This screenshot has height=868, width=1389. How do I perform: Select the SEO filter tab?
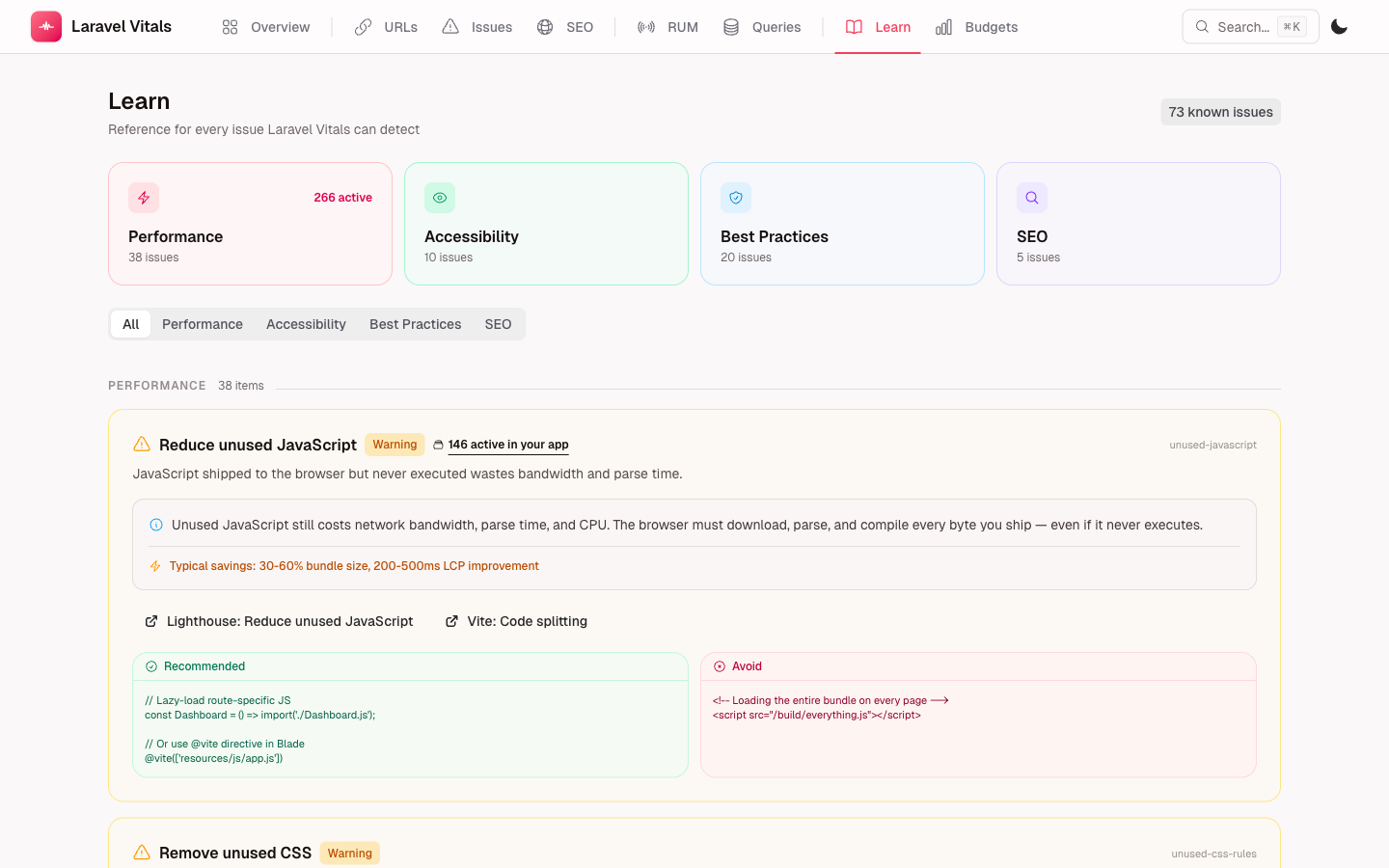498,324
